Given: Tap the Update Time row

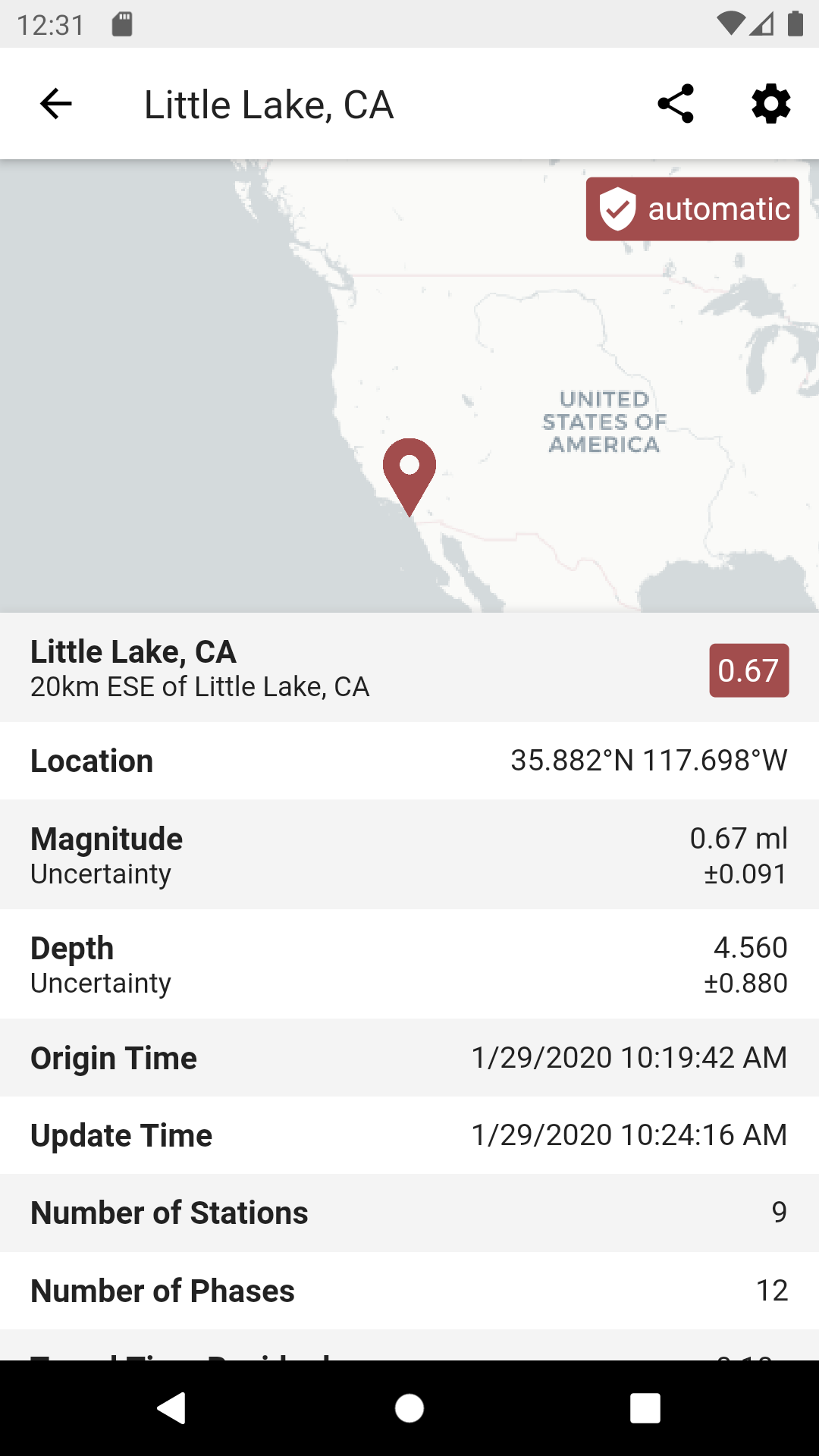Looking at the screenshot, I should pyautogui.click(x=409, y=1135).
